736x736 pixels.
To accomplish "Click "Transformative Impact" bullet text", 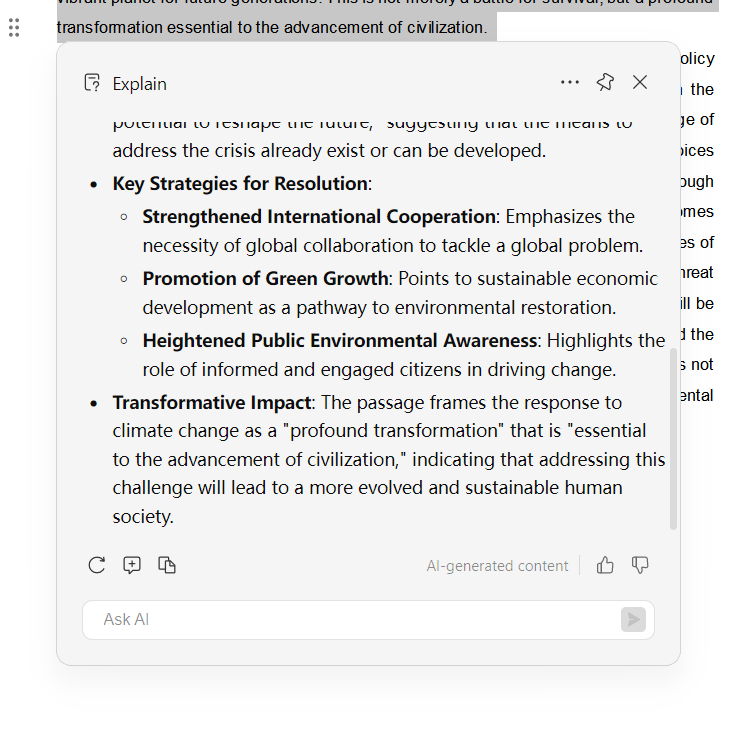I will pos(212,403).
